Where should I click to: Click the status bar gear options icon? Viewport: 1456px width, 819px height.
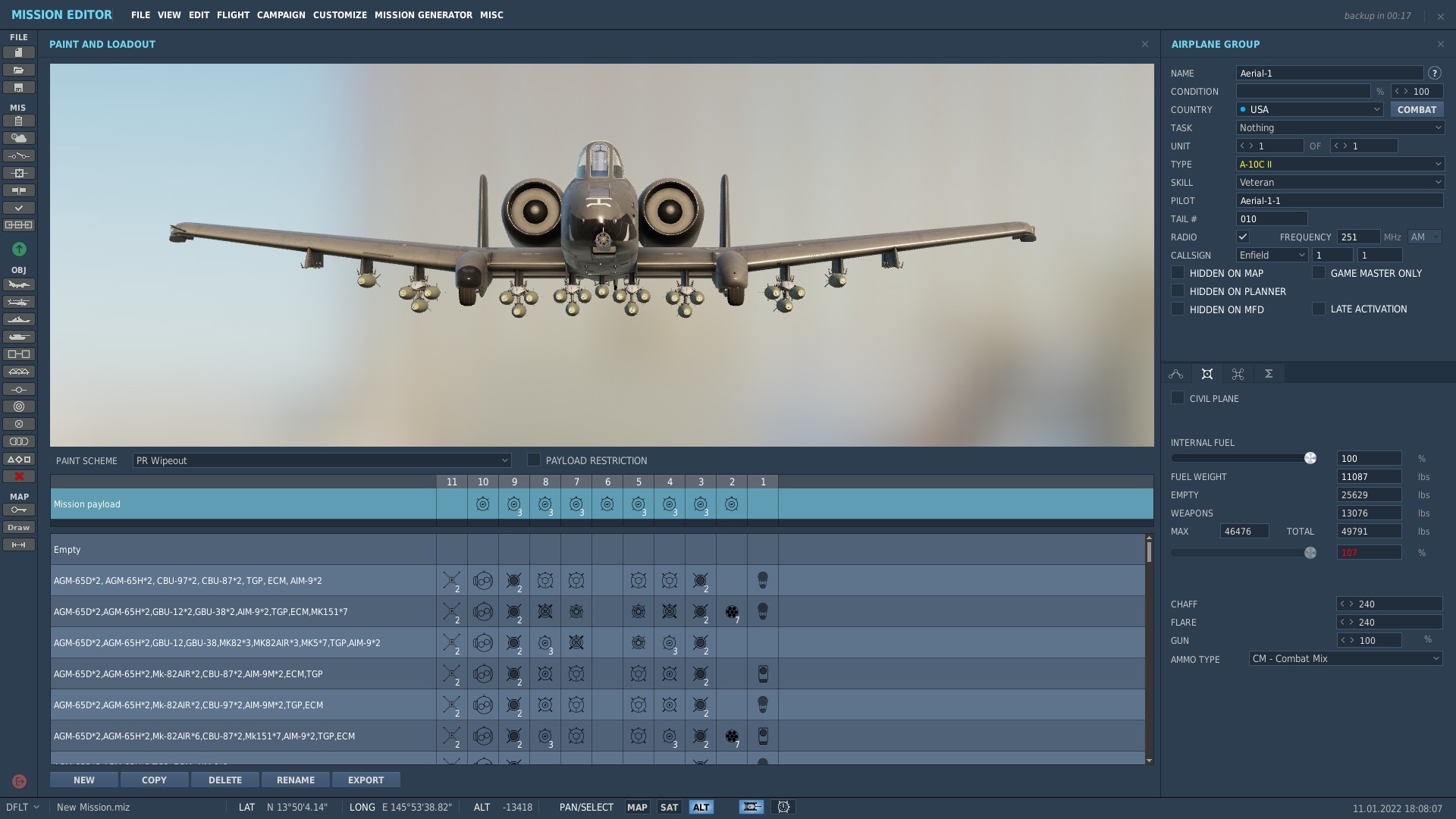coord(783,807)
